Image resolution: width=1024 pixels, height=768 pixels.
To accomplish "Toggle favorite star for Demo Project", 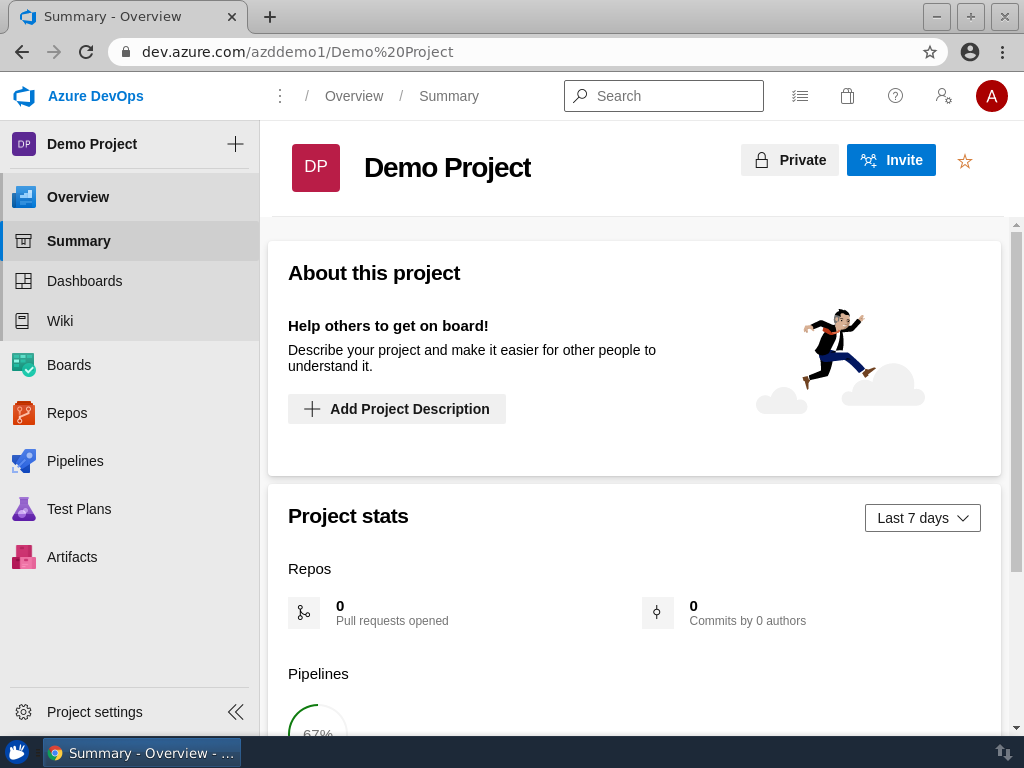I will (x=965, y=161).
